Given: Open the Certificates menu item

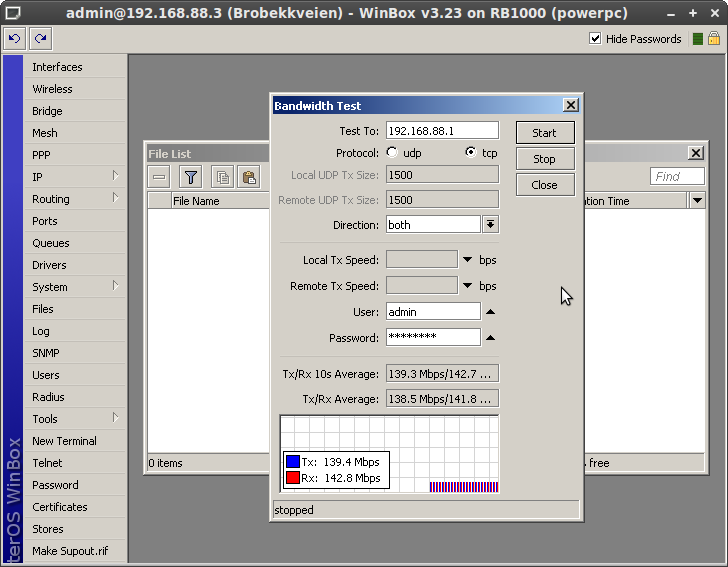Looking at the screenshot, I should 74,507.
